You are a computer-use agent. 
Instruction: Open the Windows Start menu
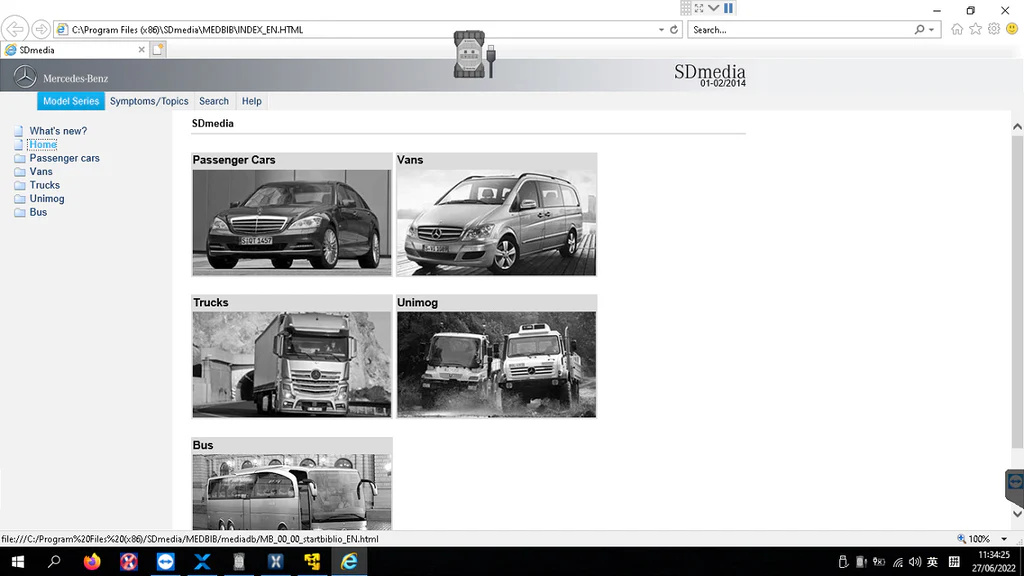pyautogui.click(x=18, y=562)
